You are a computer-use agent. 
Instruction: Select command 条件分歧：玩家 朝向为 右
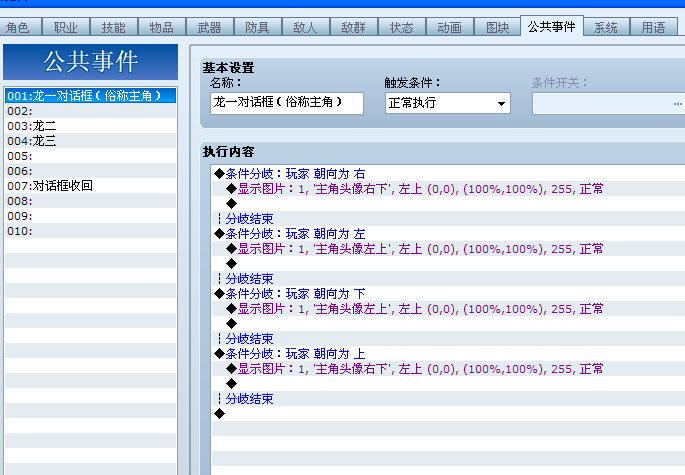[448, 173]
